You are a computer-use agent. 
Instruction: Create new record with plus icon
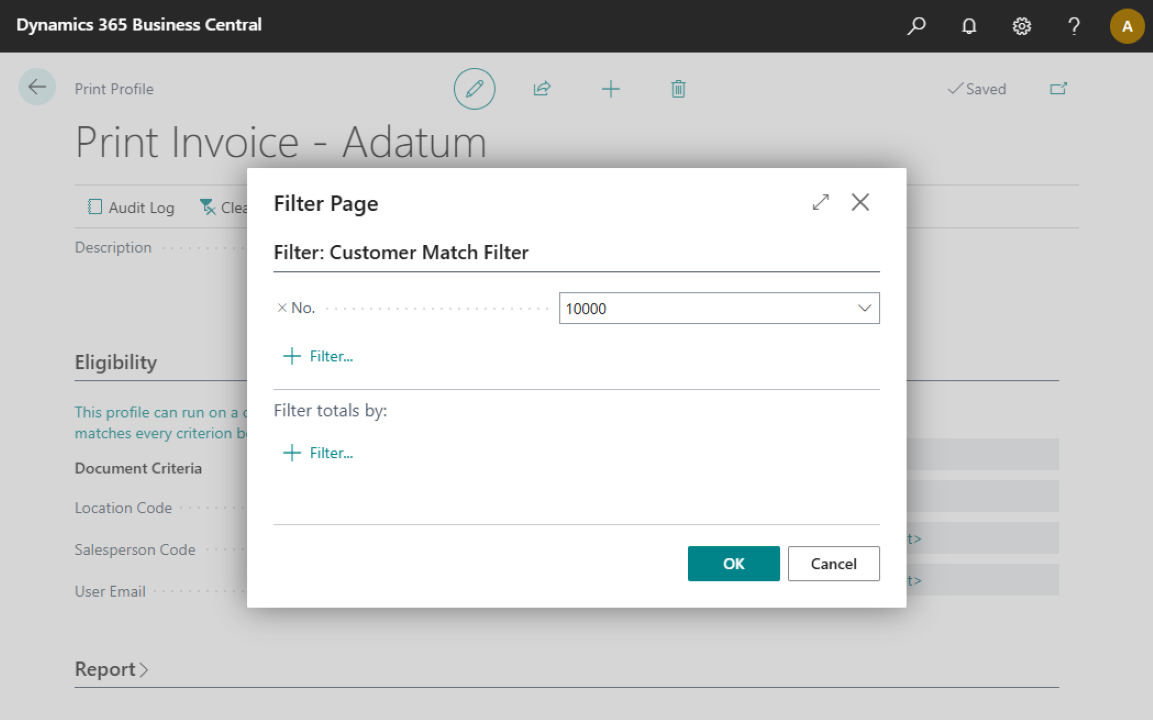coord(610,89)
